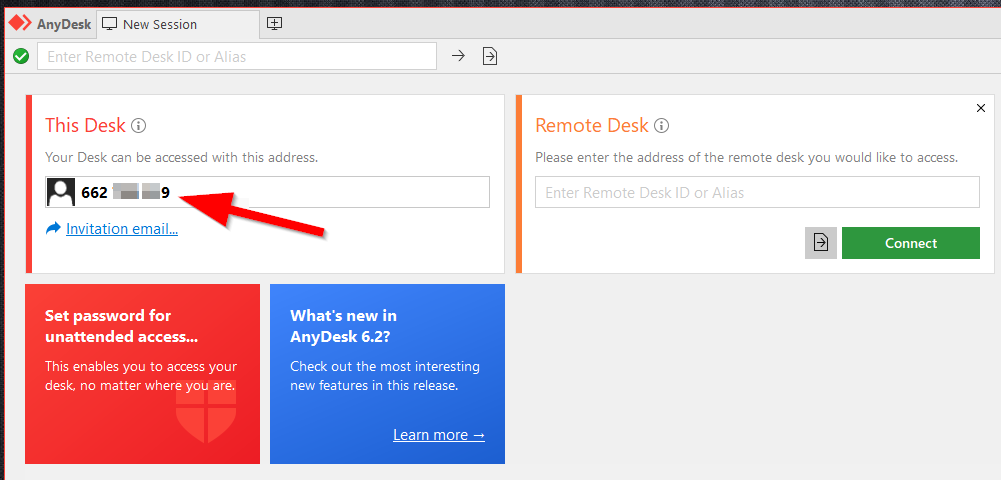Screen dimensions: 1001x480
Task: Follow the Learn more link
Action: pos(439,435)
